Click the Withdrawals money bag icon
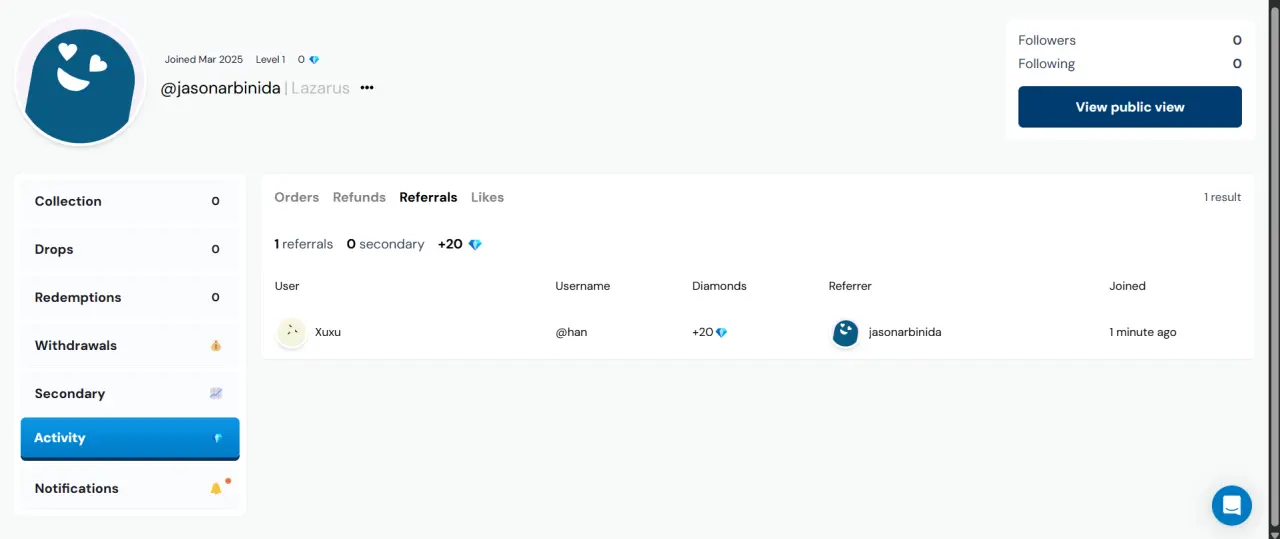This screenshot has height=539, width=1280. (216, 346)
